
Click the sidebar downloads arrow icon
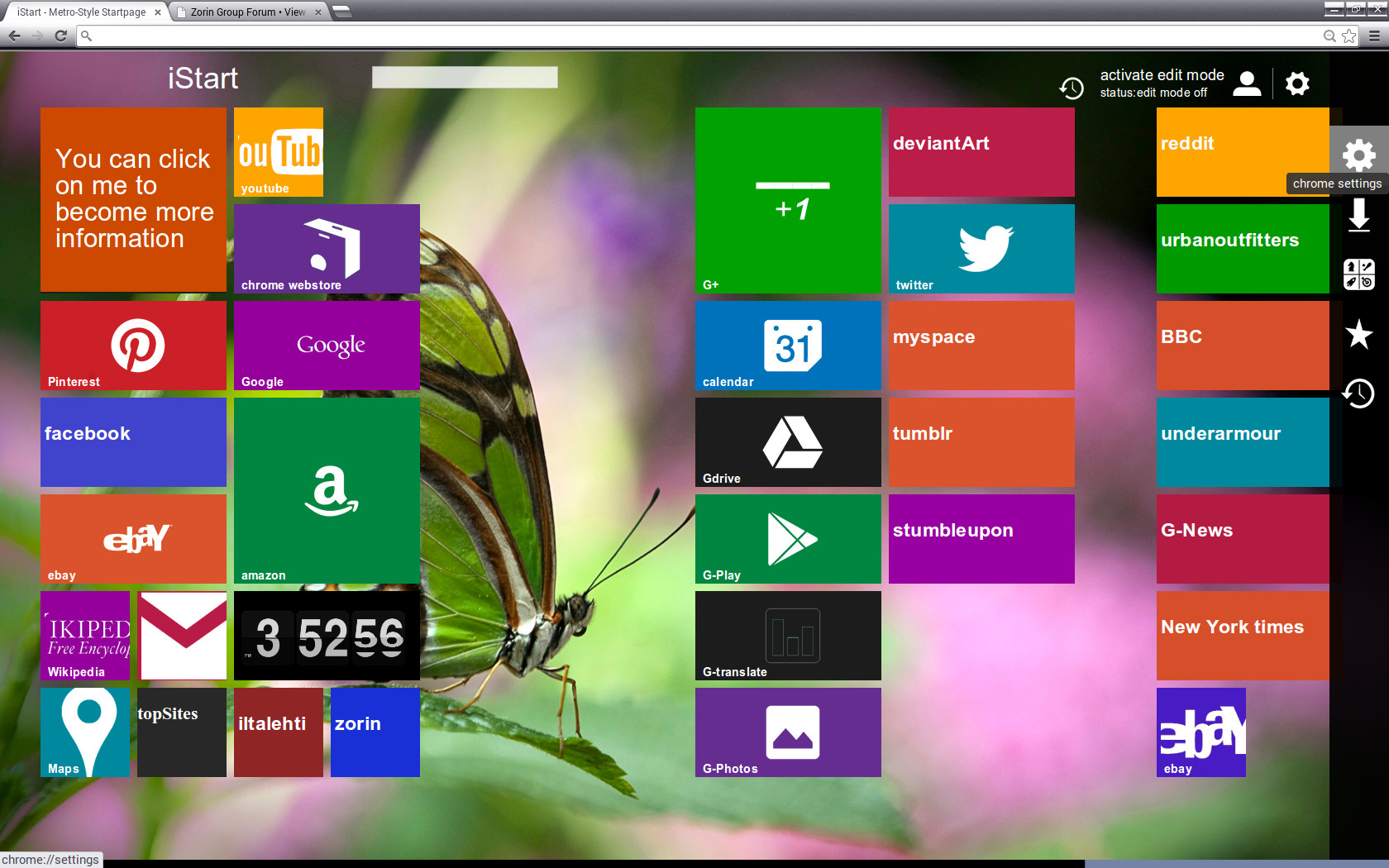click(x=1358, y=216)
